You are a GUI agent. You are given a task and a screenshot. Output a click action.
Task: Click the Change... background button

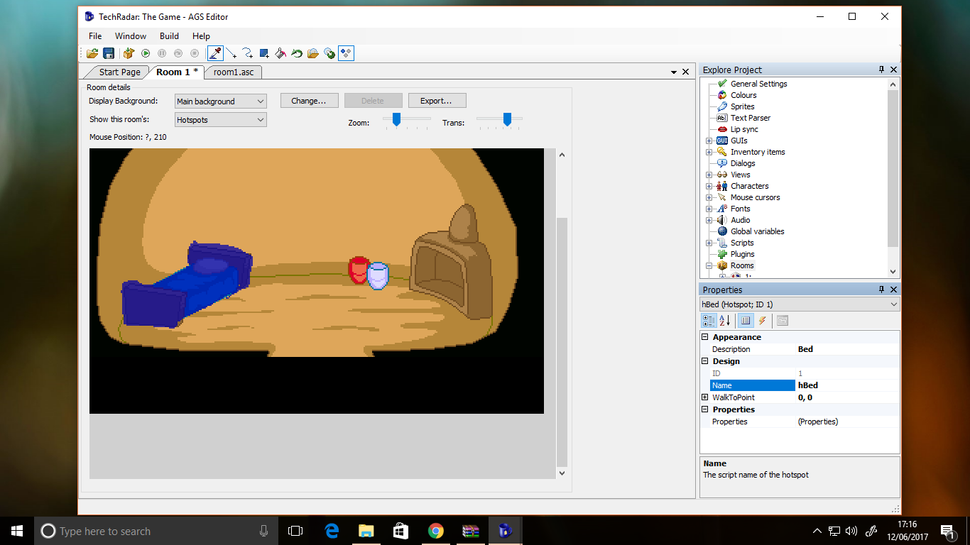309,101
